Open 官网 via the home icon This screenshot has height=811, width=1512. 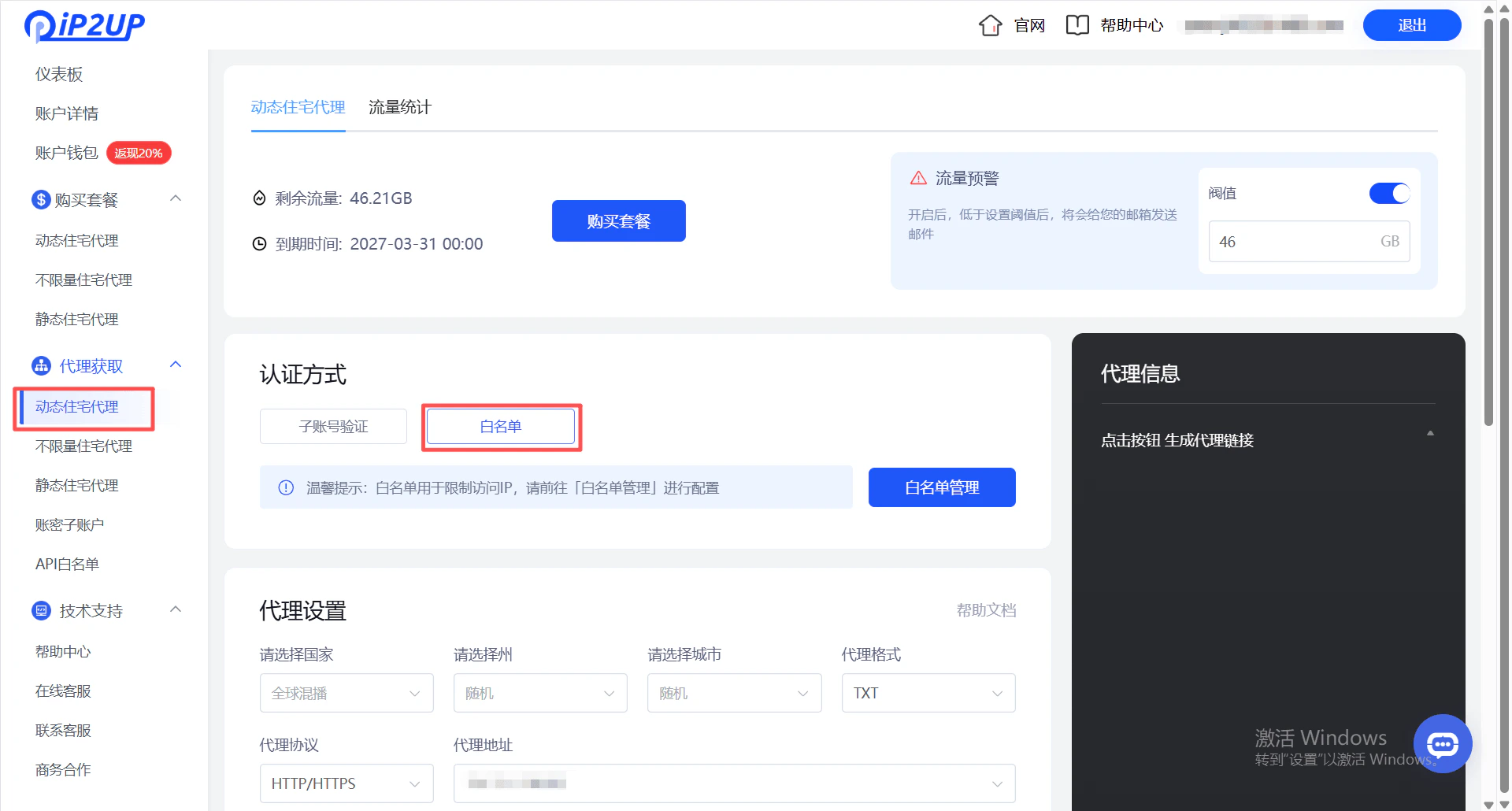click(x=991, y=25)
